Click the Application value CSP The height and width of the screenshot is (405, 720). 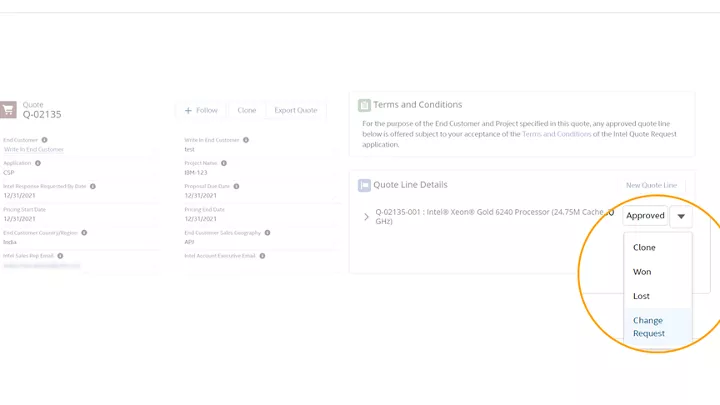(9, 173)
